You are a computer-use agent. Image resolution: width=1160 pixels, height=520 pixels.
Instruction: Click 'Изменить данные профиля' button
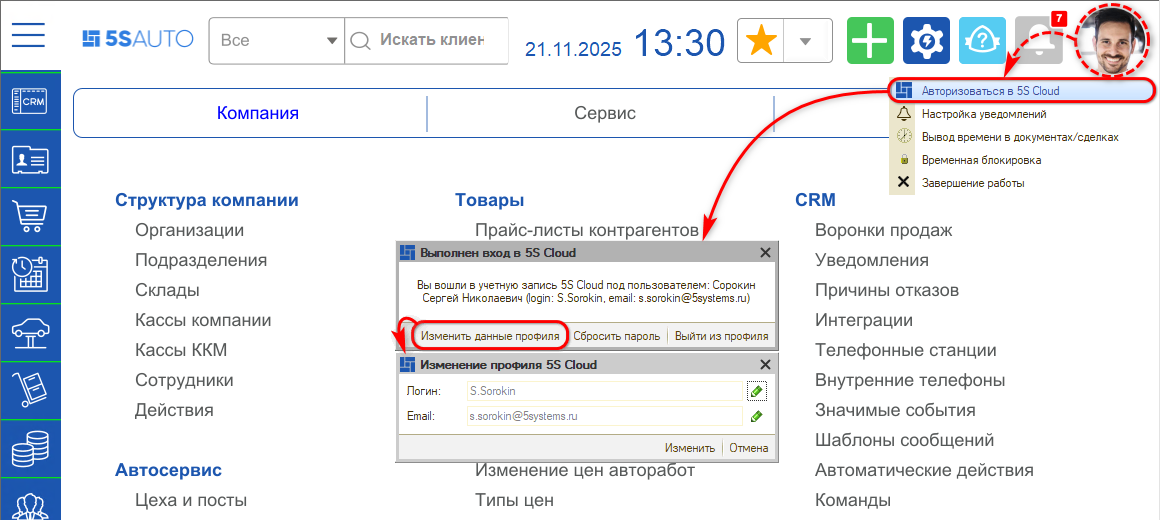[490, 336]
